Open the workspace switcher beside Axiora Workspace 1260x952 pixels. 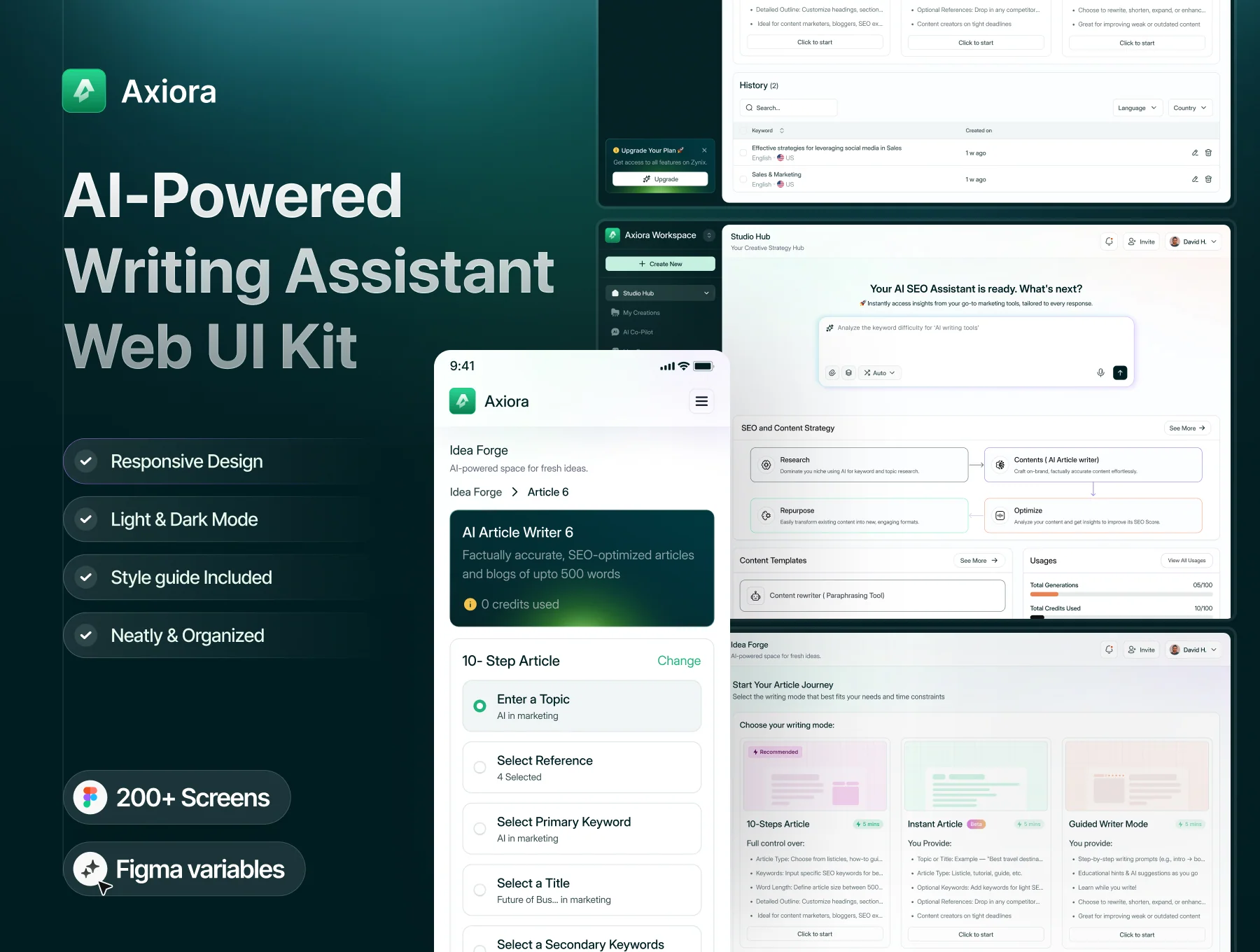coord(709,235)
